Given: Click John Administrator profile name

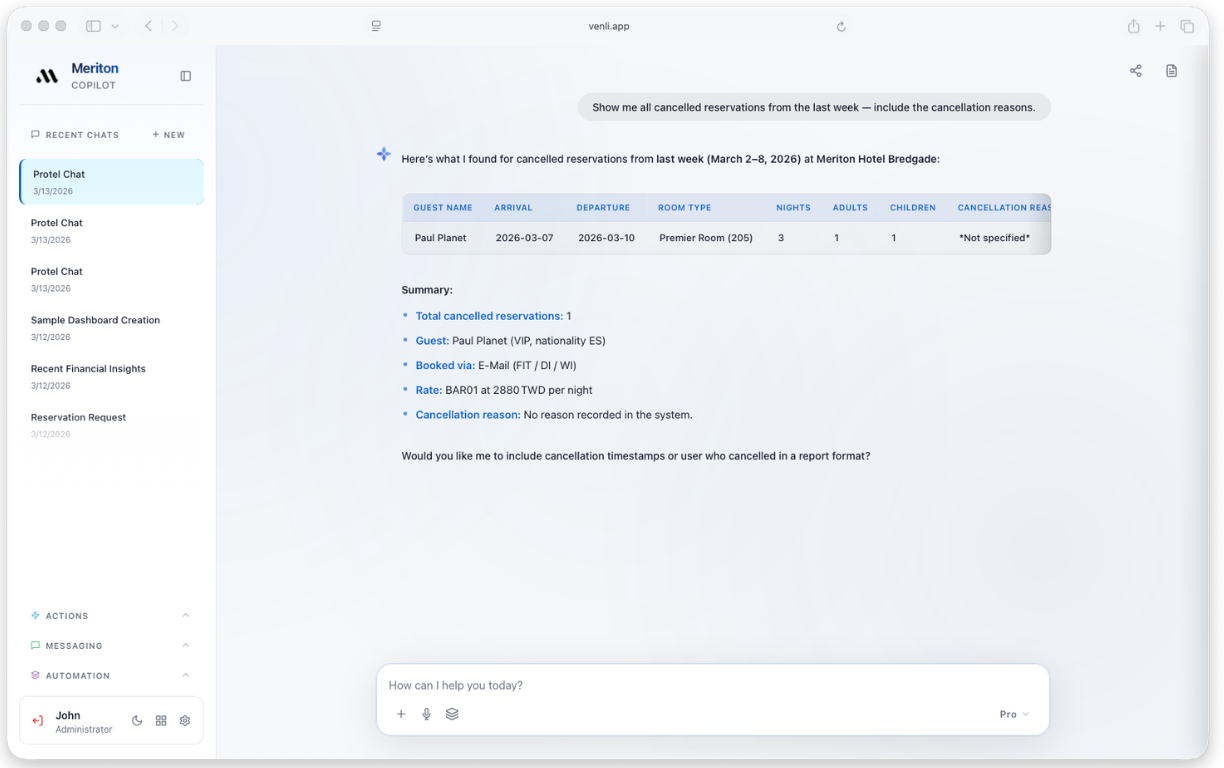Looking at the screenshot, I should click(83, 722).
